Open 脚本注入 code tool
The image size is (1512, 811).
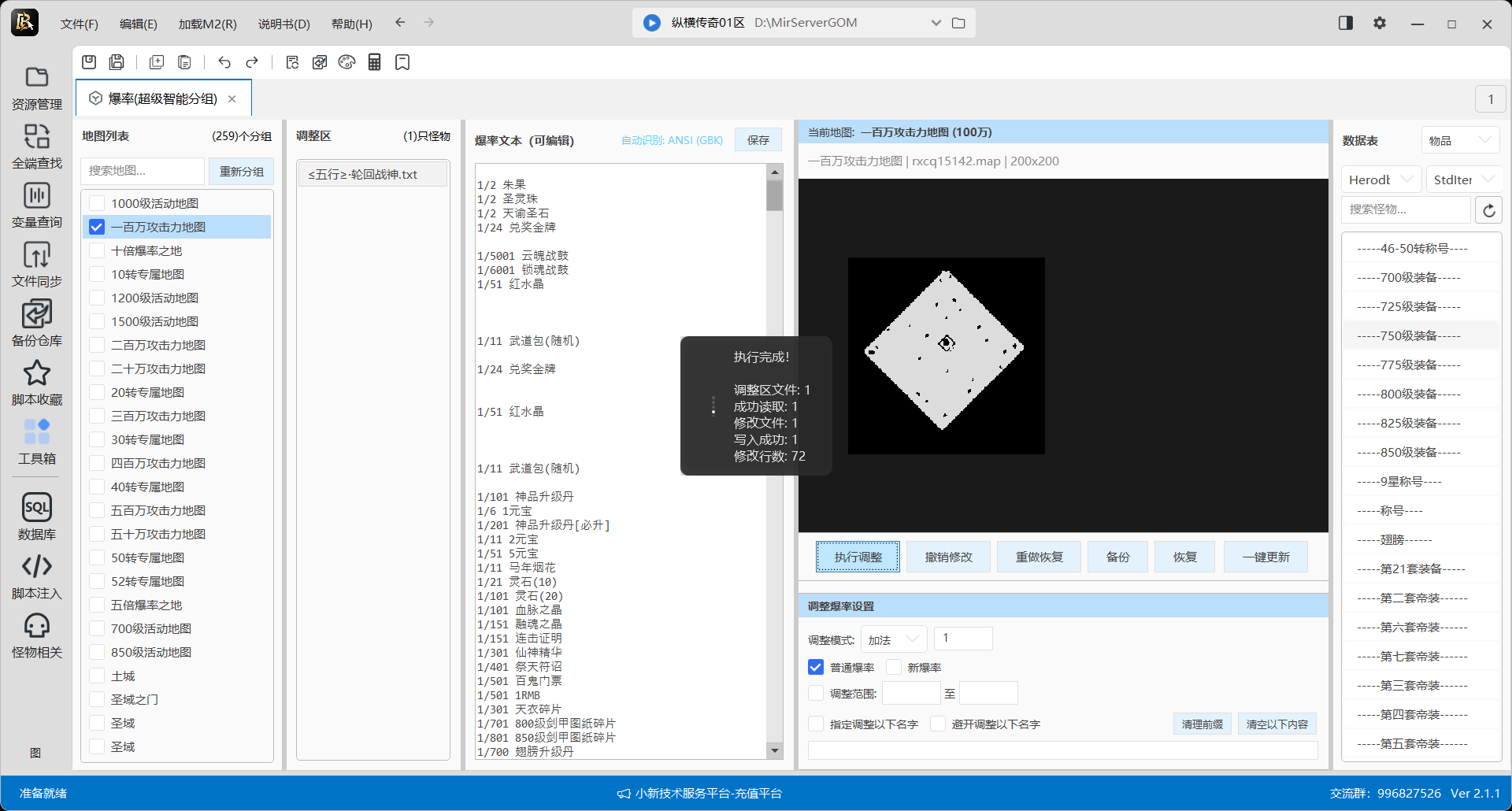point(36,577)
